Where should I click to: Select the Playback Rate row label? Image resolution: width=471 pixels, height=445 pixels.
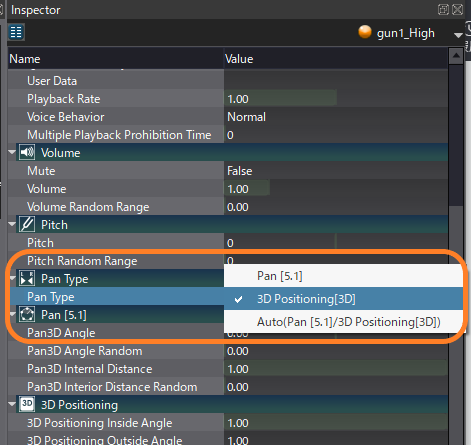click(x=64, y=99)
